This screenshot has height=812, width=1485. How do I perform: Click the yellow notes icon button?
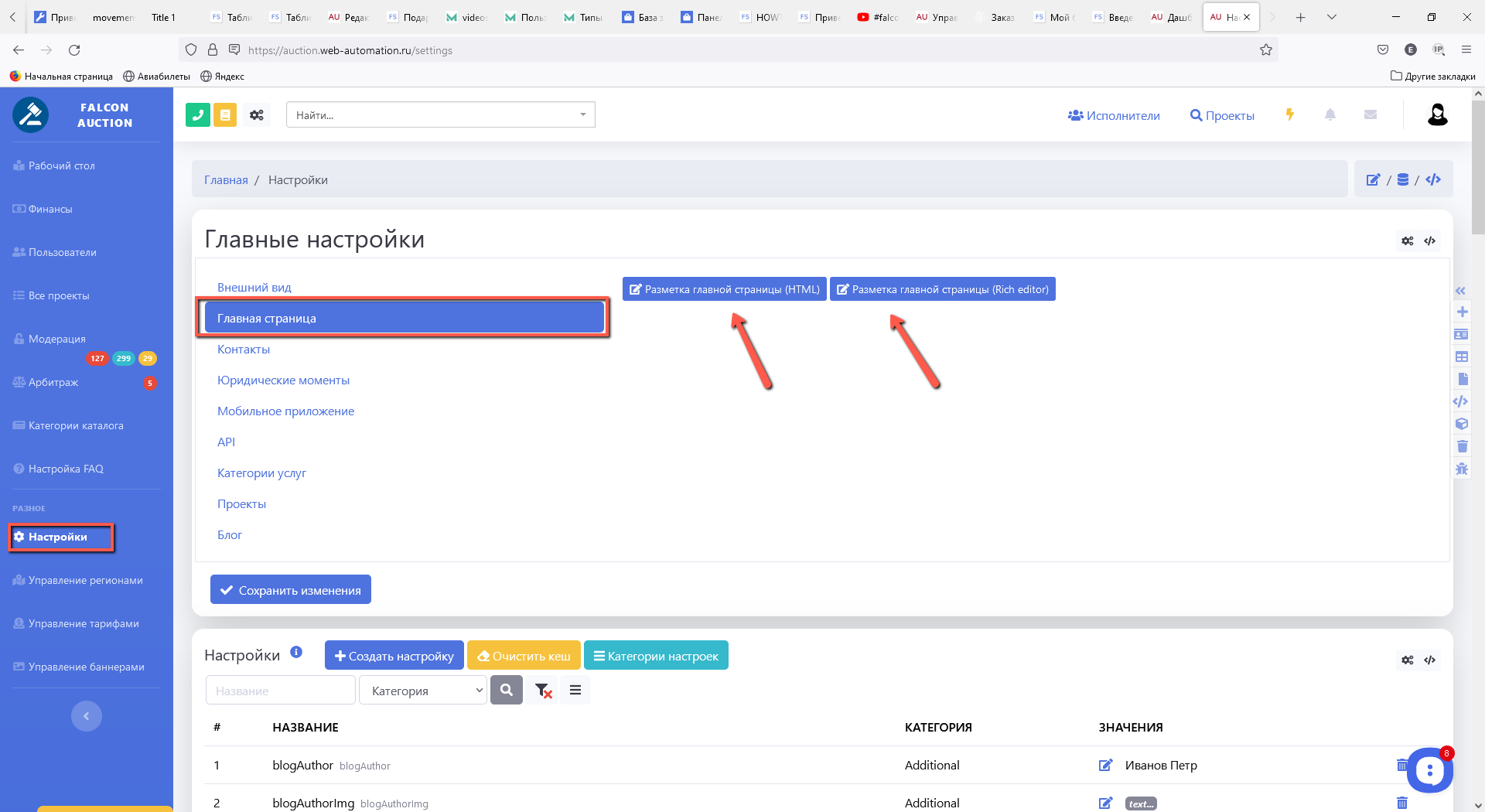pos(225,115)
